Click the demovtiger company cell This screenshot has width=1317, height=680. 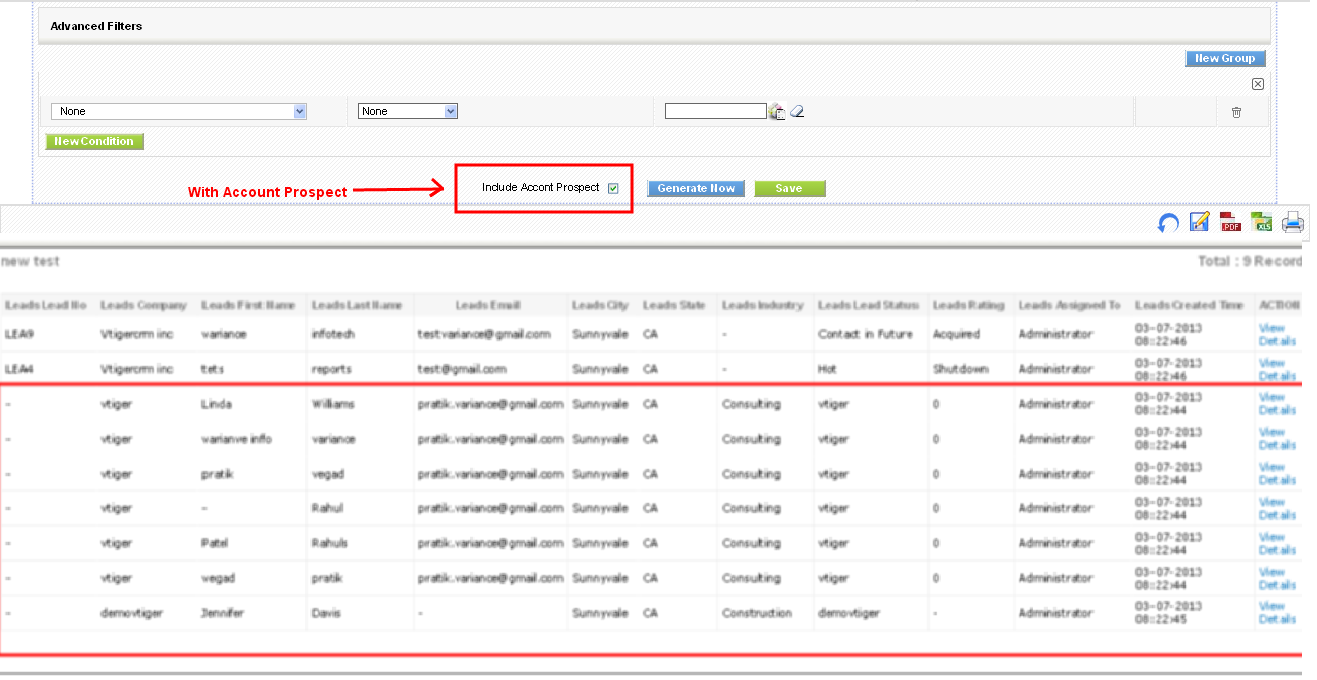click(131, 613)
